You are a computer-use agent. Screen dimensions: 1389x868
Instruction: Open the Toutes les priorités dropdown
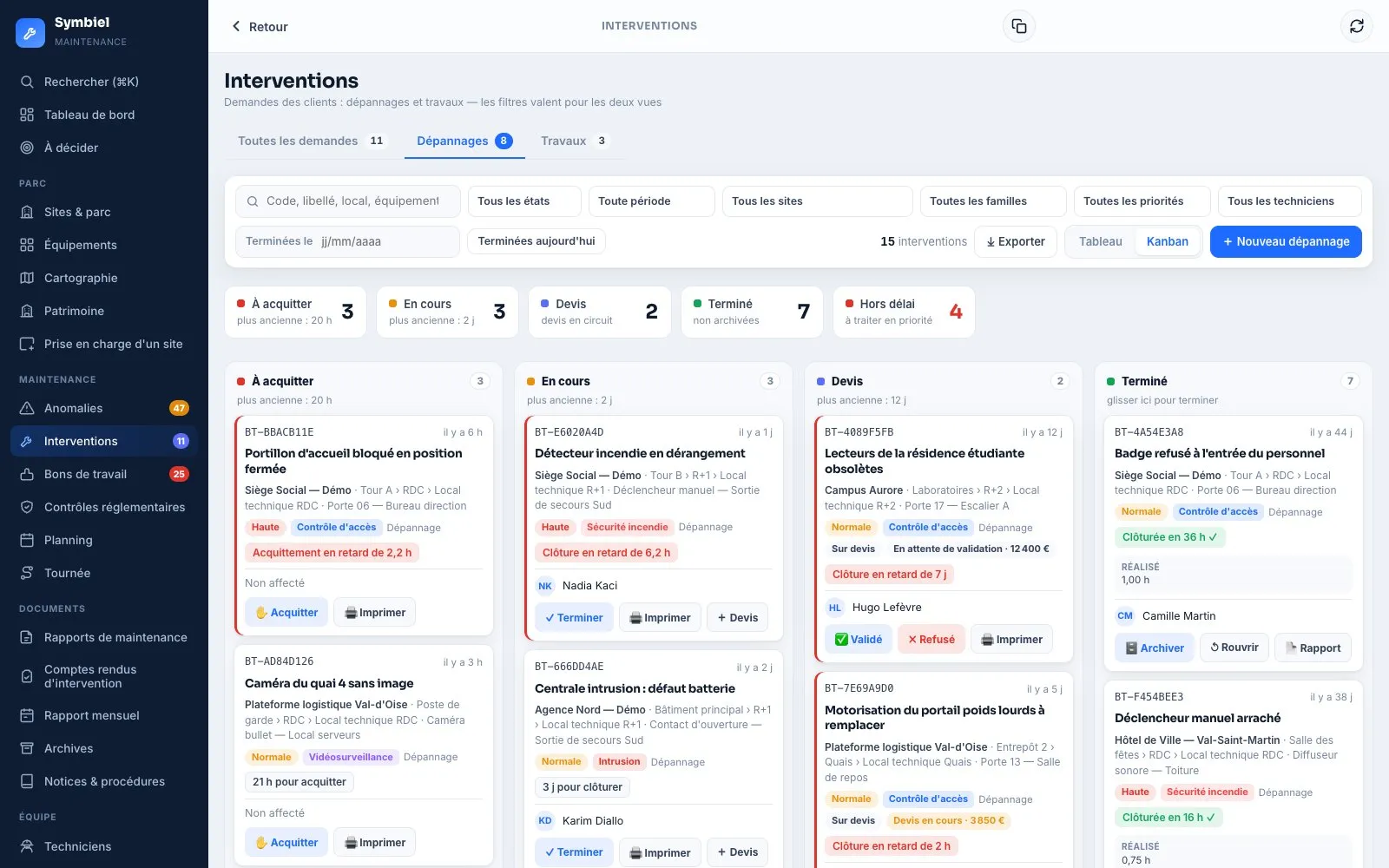point(1142,201)
